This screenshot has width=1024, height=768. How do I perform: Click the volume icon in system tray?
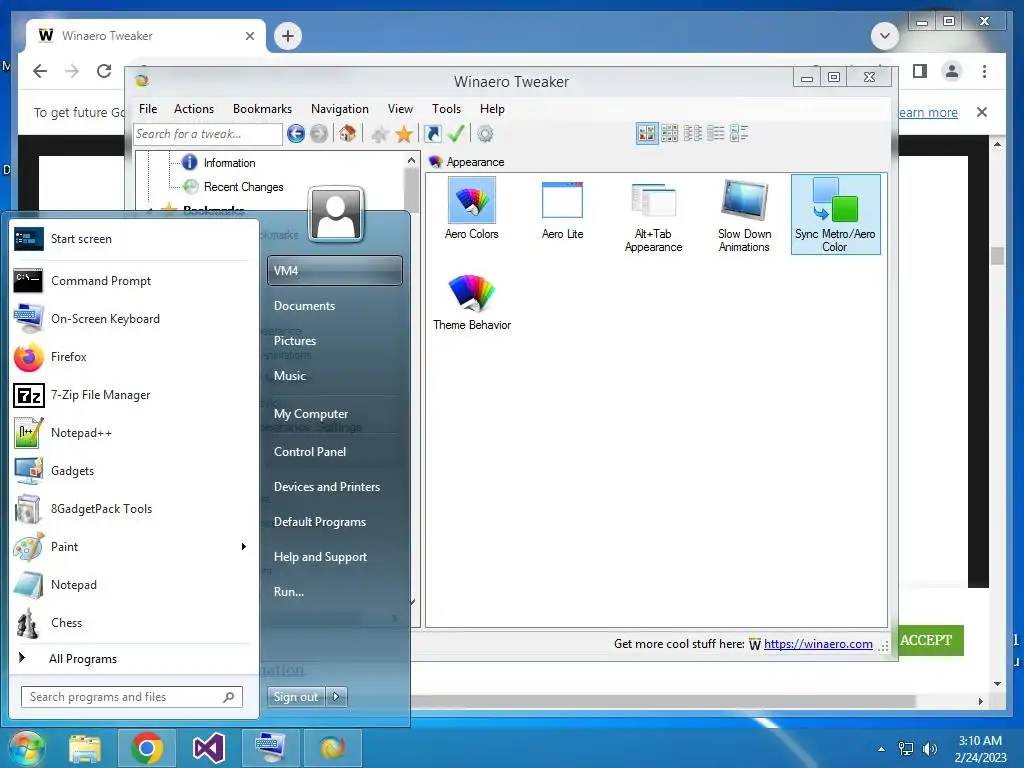click(930, 749)
